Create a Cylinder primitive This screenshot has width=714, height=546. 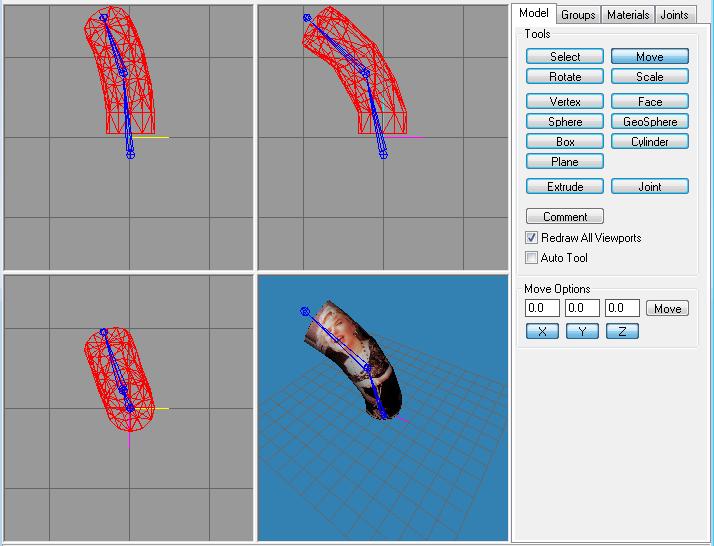click(x=649, y=142)
